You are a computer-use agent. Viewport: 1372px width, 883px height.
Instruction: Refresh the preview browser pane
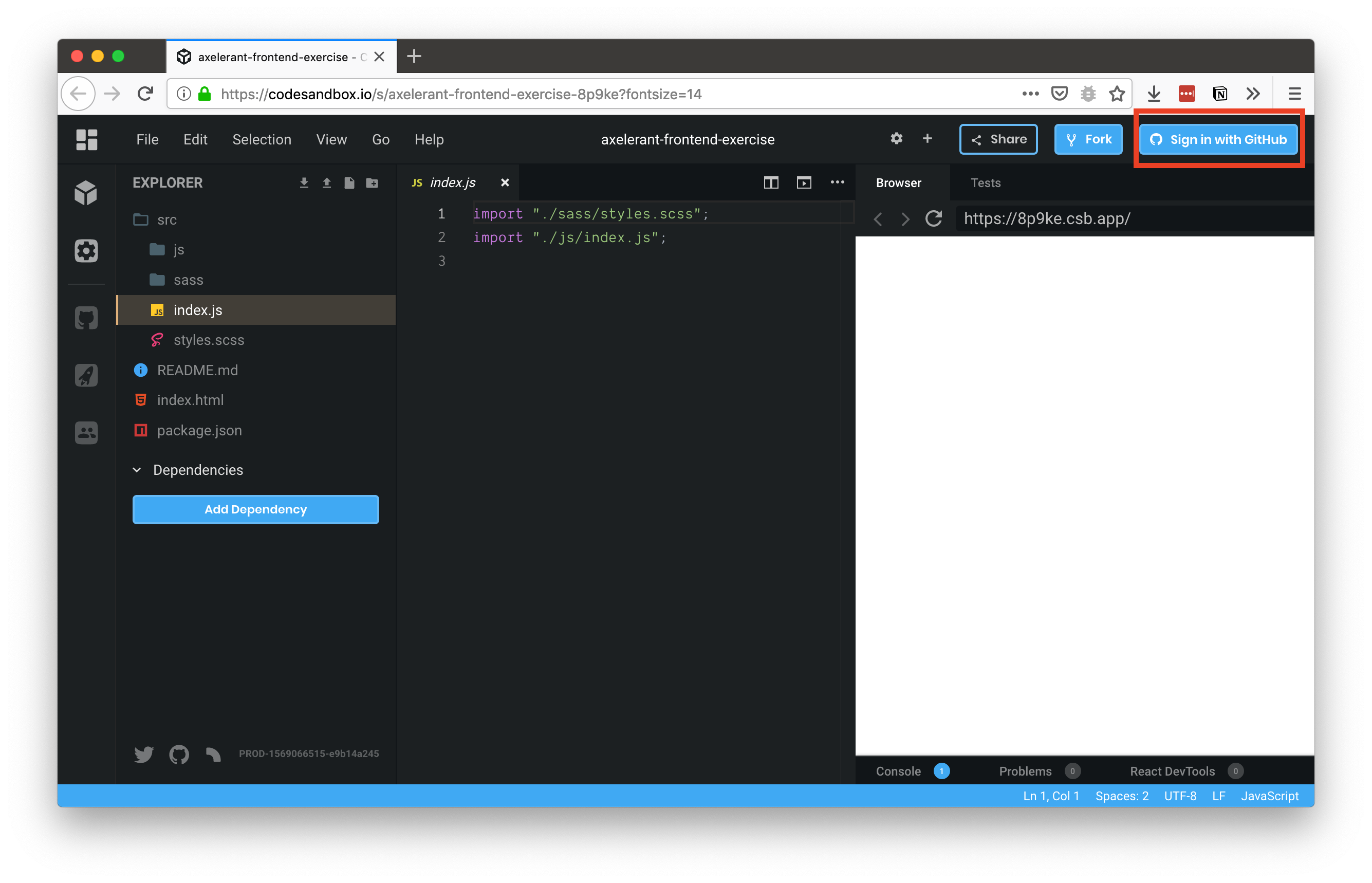pyautogui.click(x=933, y=218)
